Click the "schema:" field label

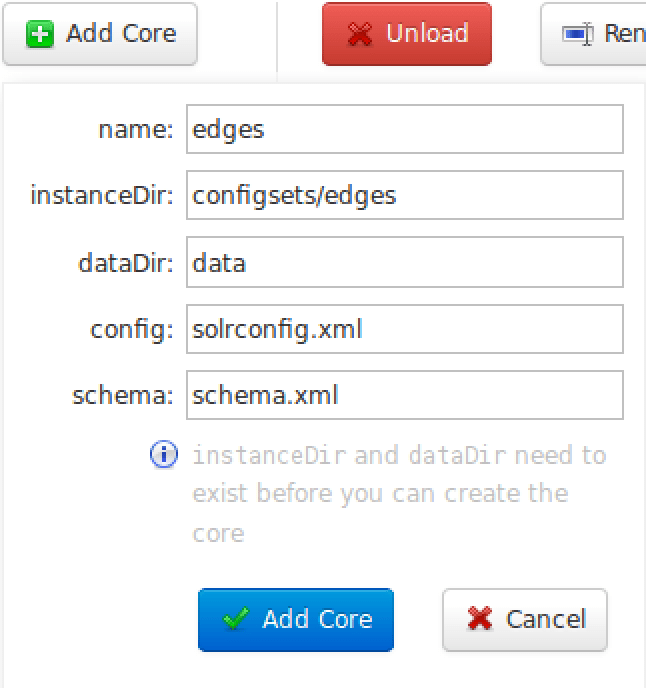[123, 395]
